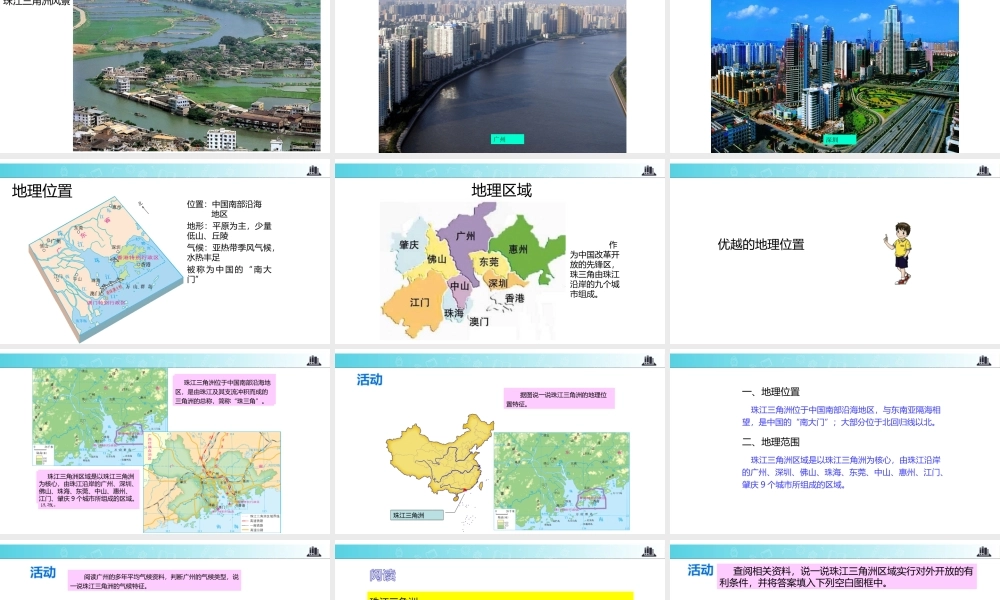Click the blue paragraph listing 广州、深圳、佛山 cities
This screenshot has height=600, width=1000.
click(x=843, y=472)
